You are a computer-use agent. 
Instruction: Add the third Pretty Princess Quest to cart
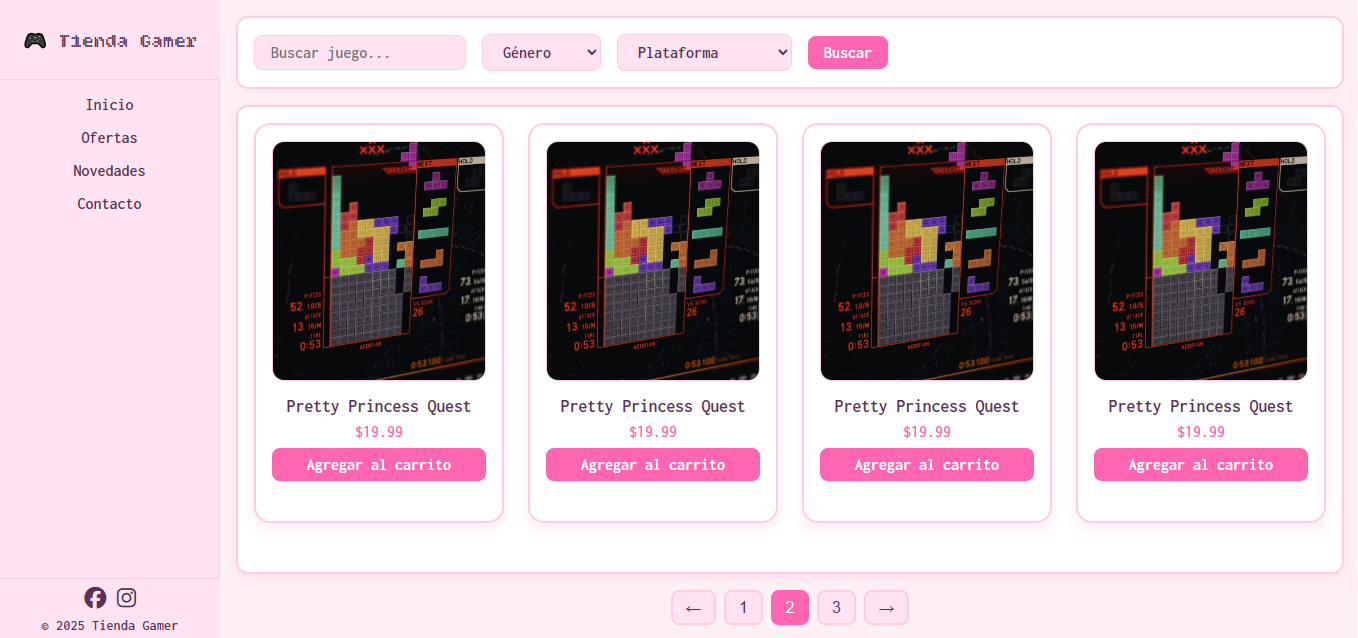click(927, 465)
